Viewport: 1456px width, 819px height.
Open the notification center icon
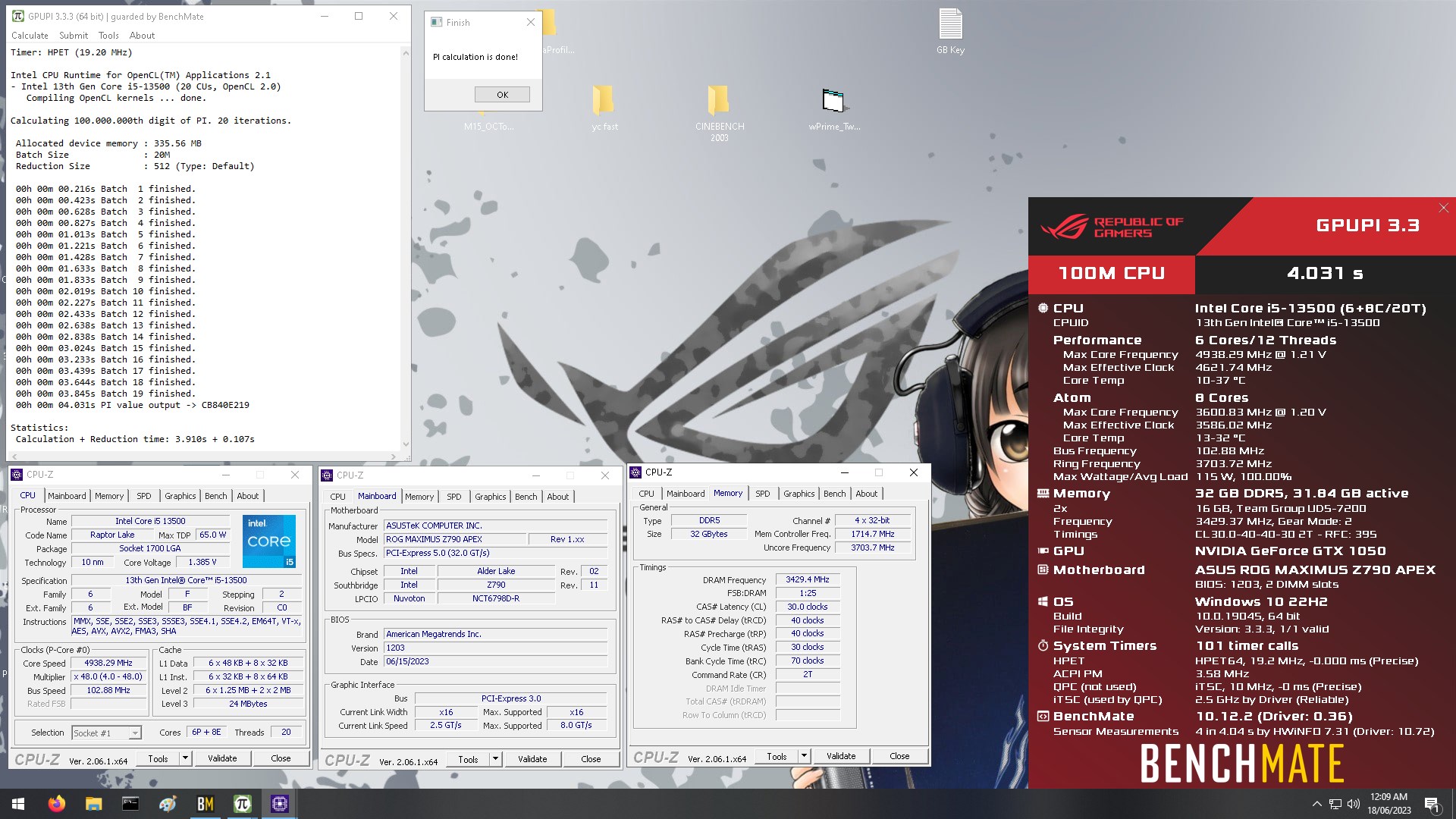(x=1432, y=804)
